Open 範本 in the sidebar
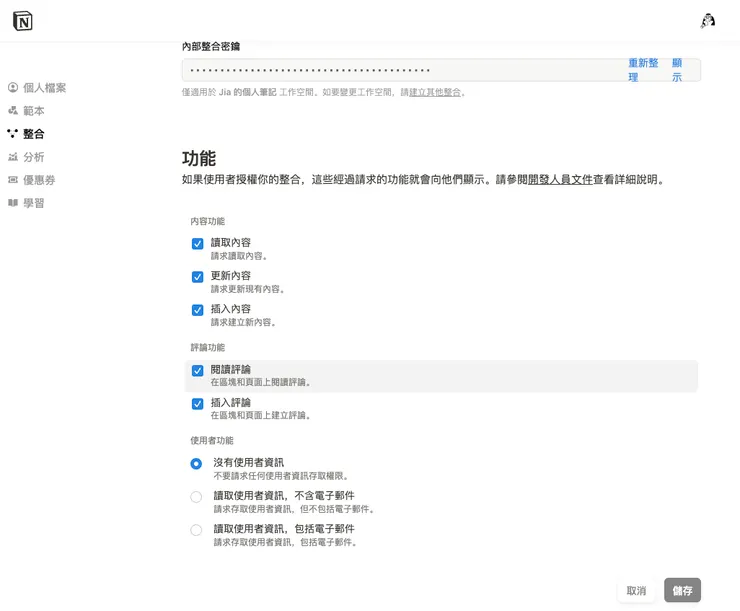The height and width of the screenshot is (611, 740). point(34,110)
